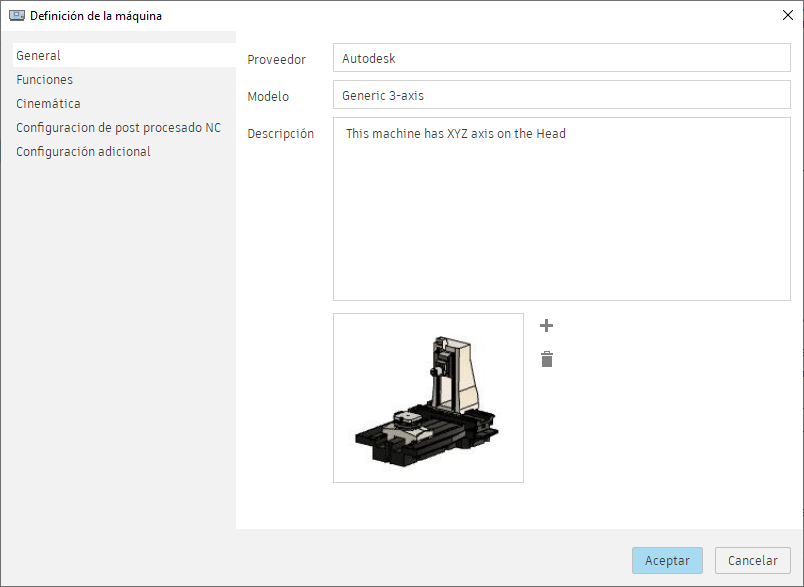This screenshot has width=804, height=587.
Task: Click the Modelo label
Action: coord(268,96)
